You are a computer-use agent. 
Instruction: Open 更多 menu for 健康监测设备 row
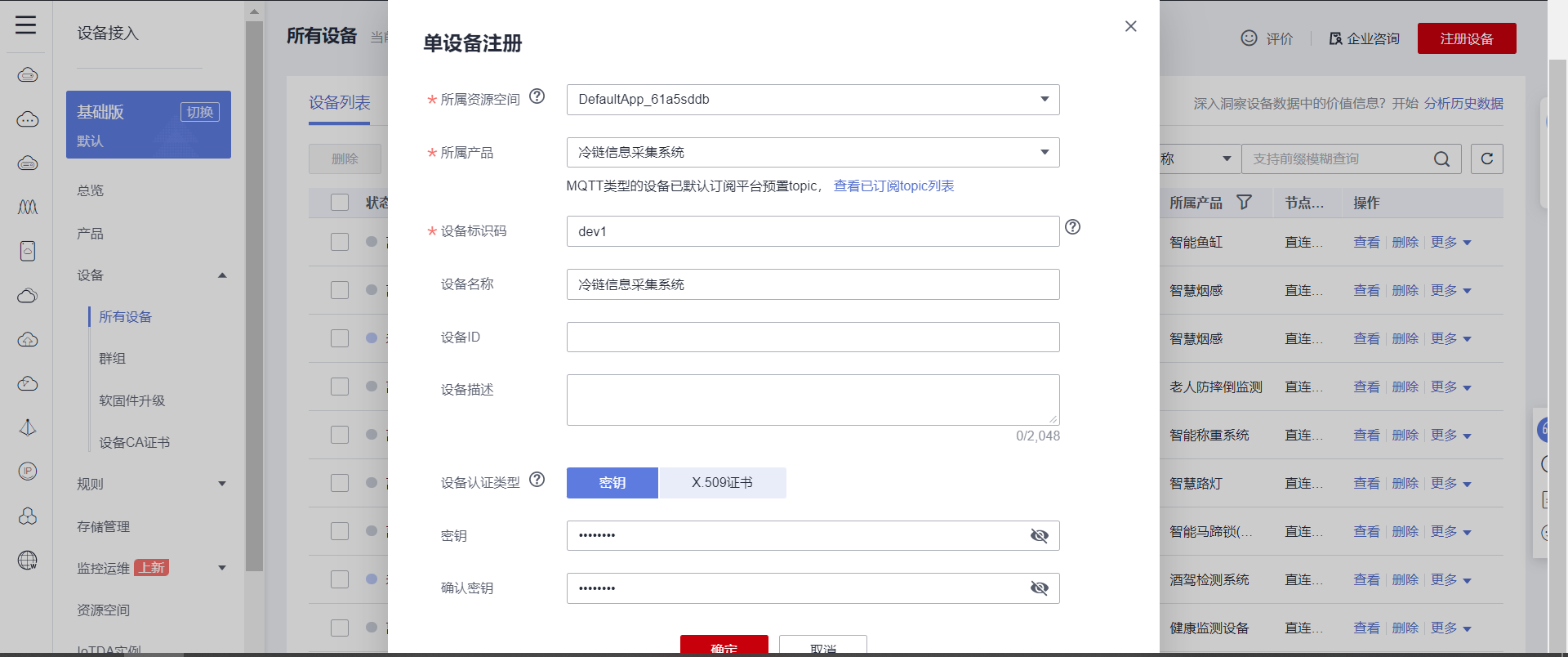coord(1451,628)
